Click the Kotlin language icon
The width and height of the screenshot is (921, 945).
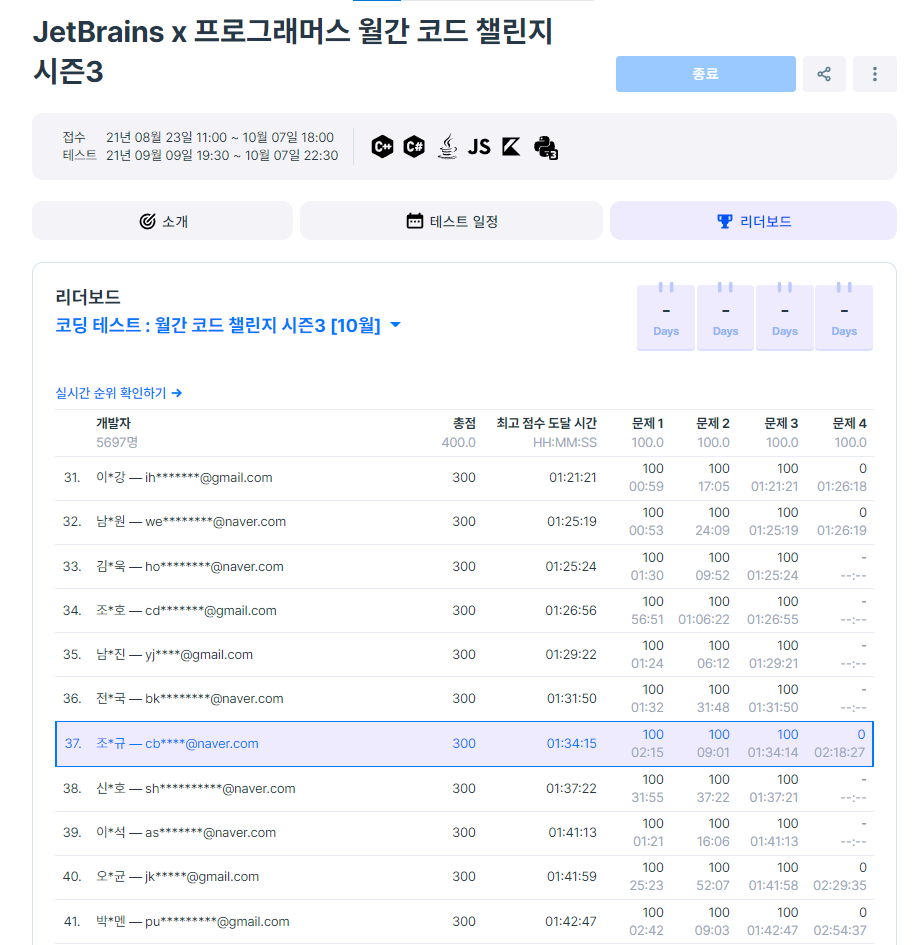point(511,146)
